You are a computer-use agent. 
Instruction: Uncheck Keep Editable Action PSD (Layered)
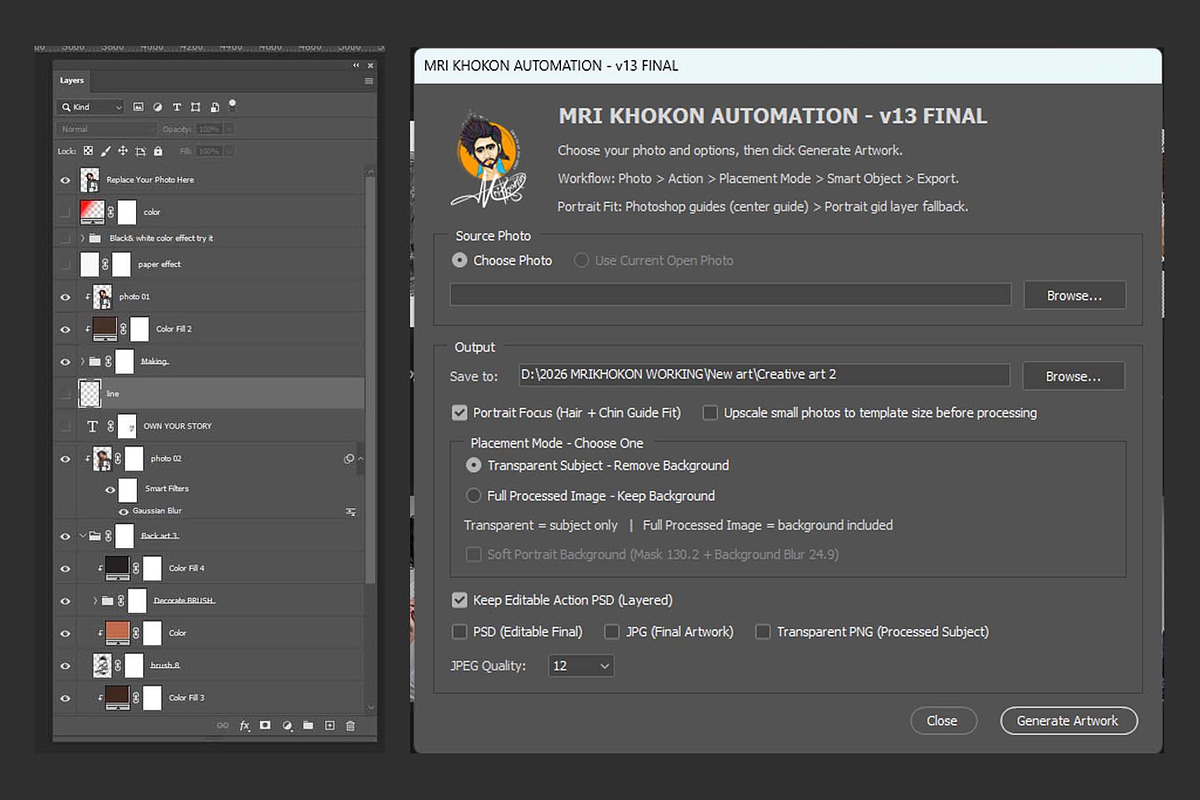[x=460, y=600]
